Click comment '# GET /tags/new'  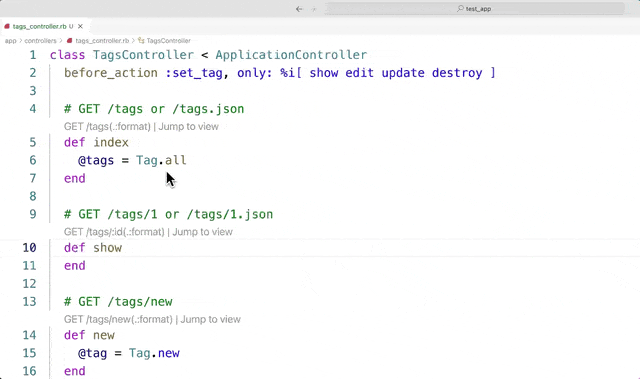118,301
